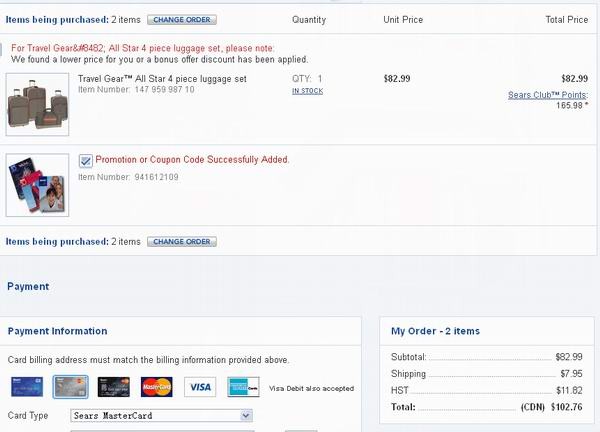View the gift cards promotion thumbnail
The width and height of the screenshot is (600, 432).
pyautogui.click(x=38, y=185)
